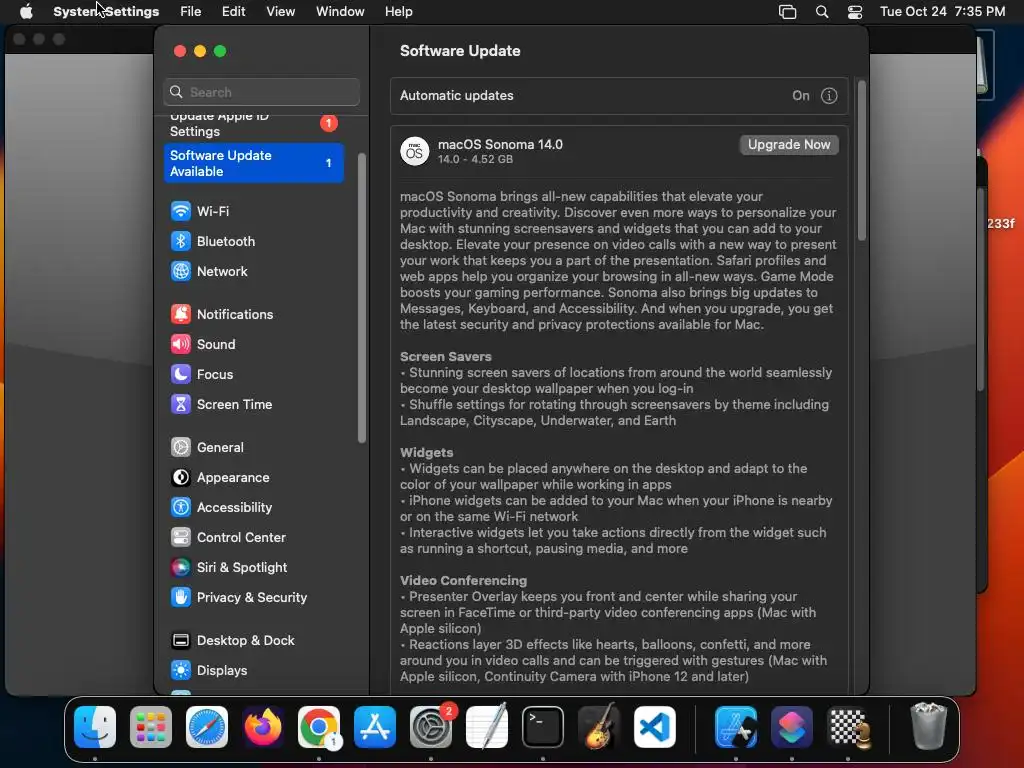This screenshot has height=768, width=1024.
Task: Click System Settings icon in the Dock
Action: (x=431, y=727)
